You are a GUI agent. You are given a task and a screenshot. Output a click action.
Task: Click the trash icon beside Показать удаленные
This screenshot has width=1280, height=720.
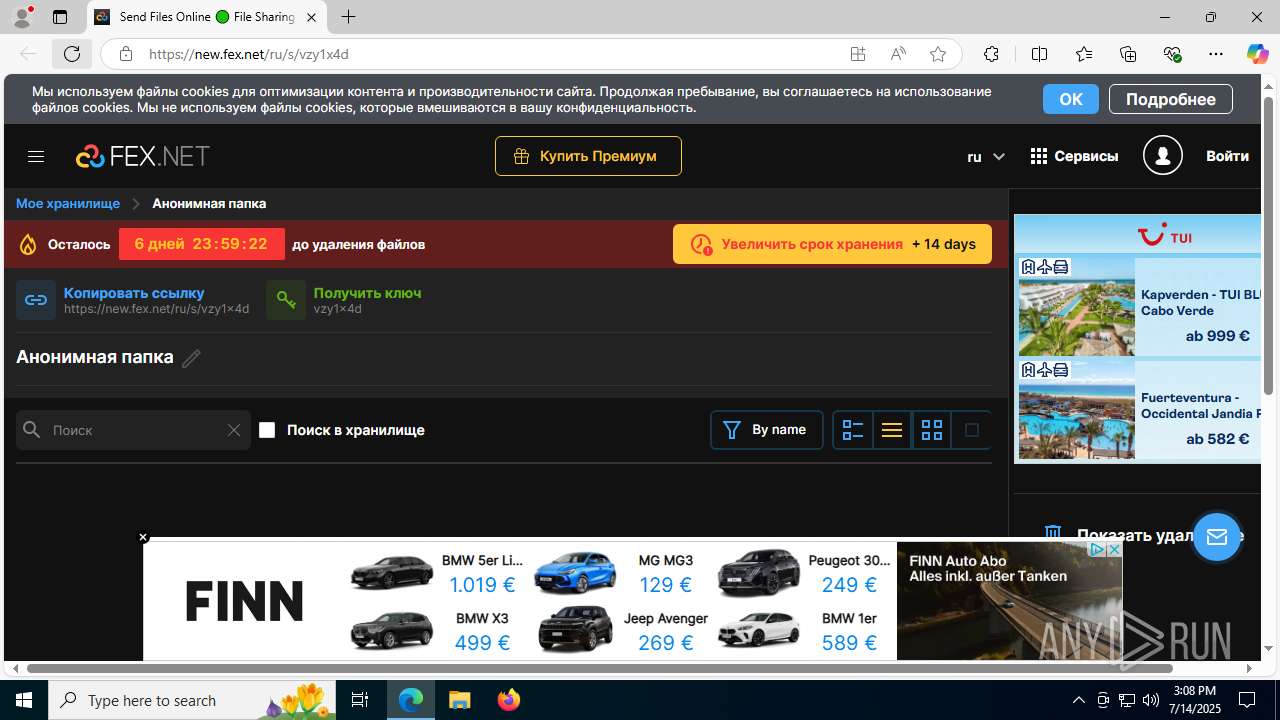[x=1052, y=533]
